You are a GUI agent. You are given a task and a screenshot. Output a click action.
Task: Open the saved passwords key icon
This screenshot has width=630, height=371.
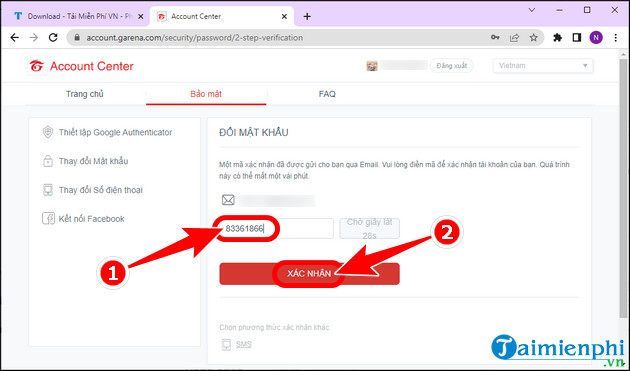(495, 38)
